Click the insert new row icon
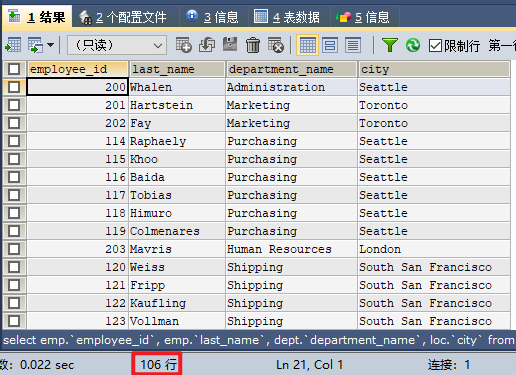Viewport: 516px width, 375px height. point(184,45)
